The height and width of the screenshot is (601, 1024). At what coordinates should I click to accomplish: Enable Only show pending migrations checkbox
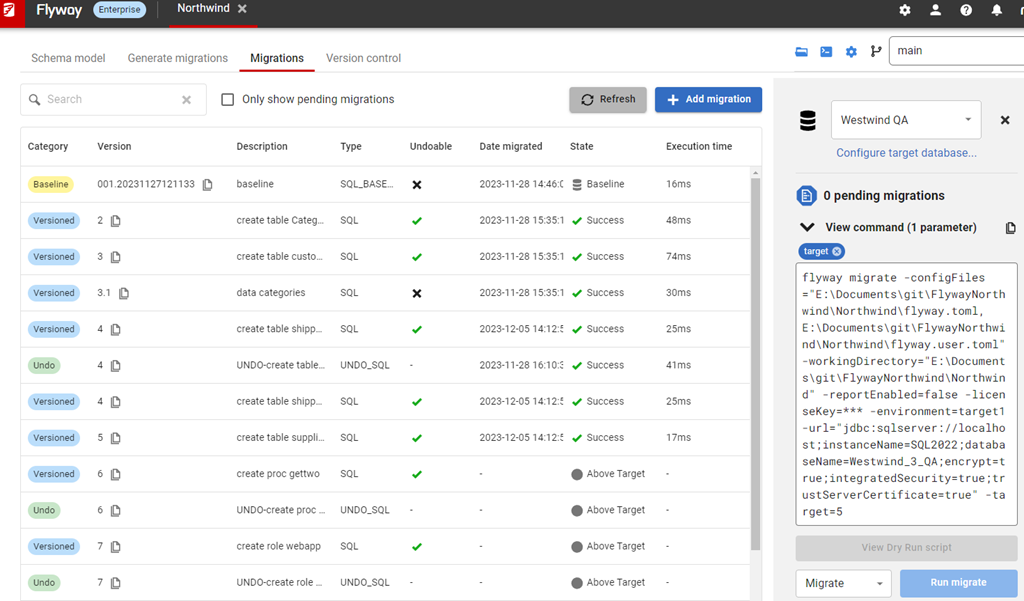(x=228, y=100)
